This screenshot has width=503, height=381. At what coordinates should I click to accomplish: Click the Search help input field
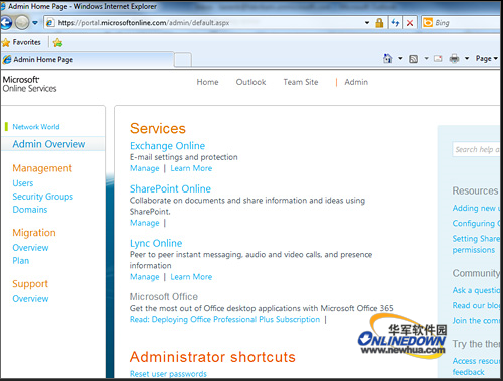click(477, 149)
